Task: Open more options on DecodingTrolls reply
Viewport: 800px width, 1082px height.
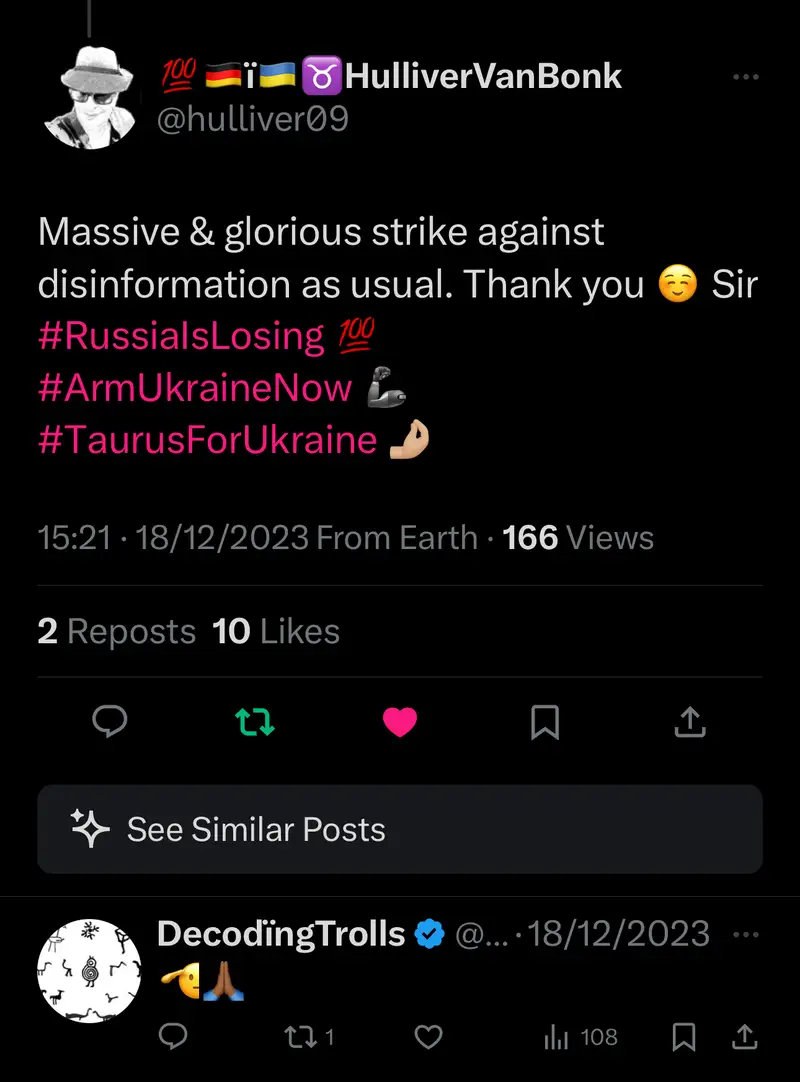Action: coord(746,935)
